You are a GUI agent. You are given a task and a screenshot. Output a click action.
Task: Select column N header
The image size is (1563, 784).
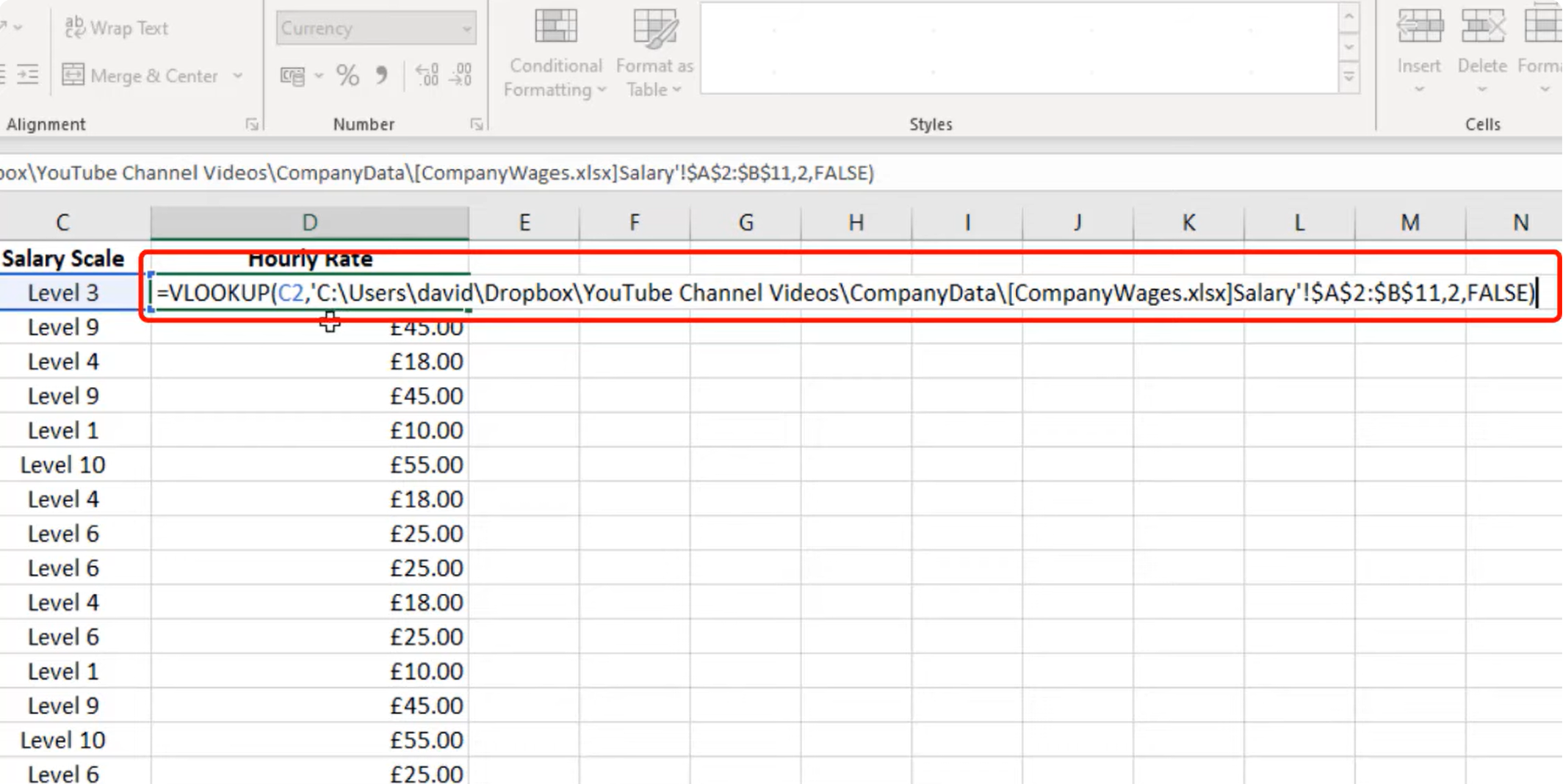(x=1515, y=222)
